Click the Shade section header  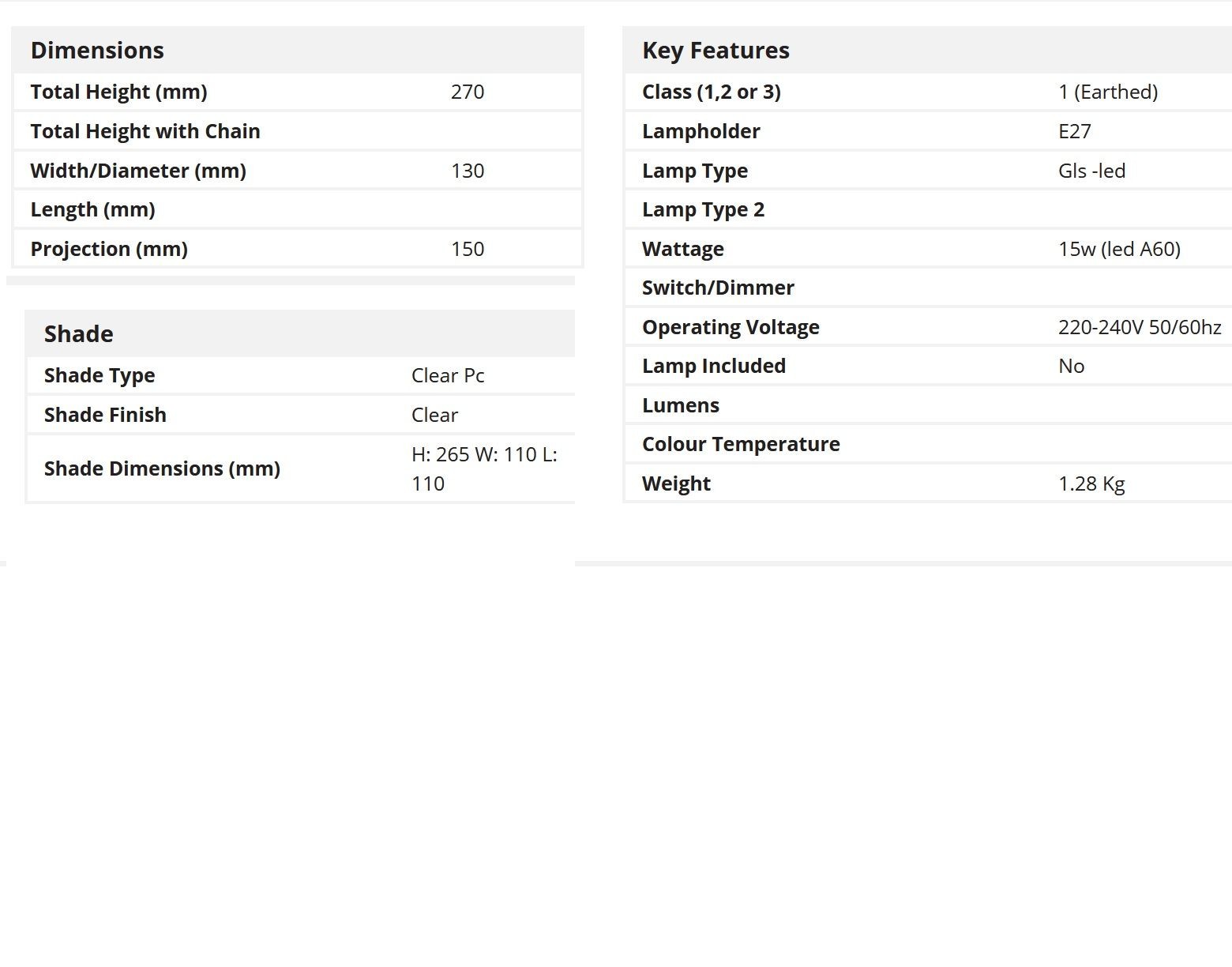(x=78, y=334)
